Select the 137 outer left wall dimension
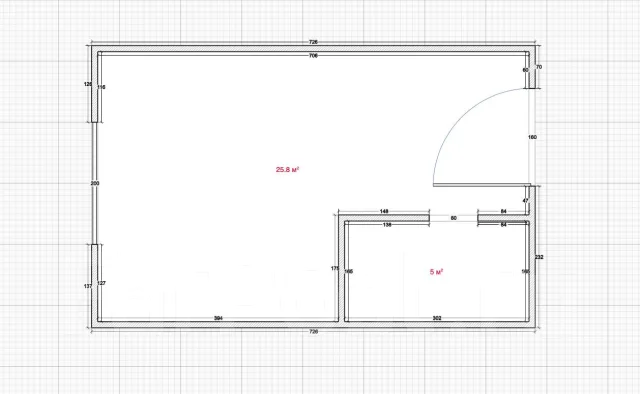 [x=88, y=286]
